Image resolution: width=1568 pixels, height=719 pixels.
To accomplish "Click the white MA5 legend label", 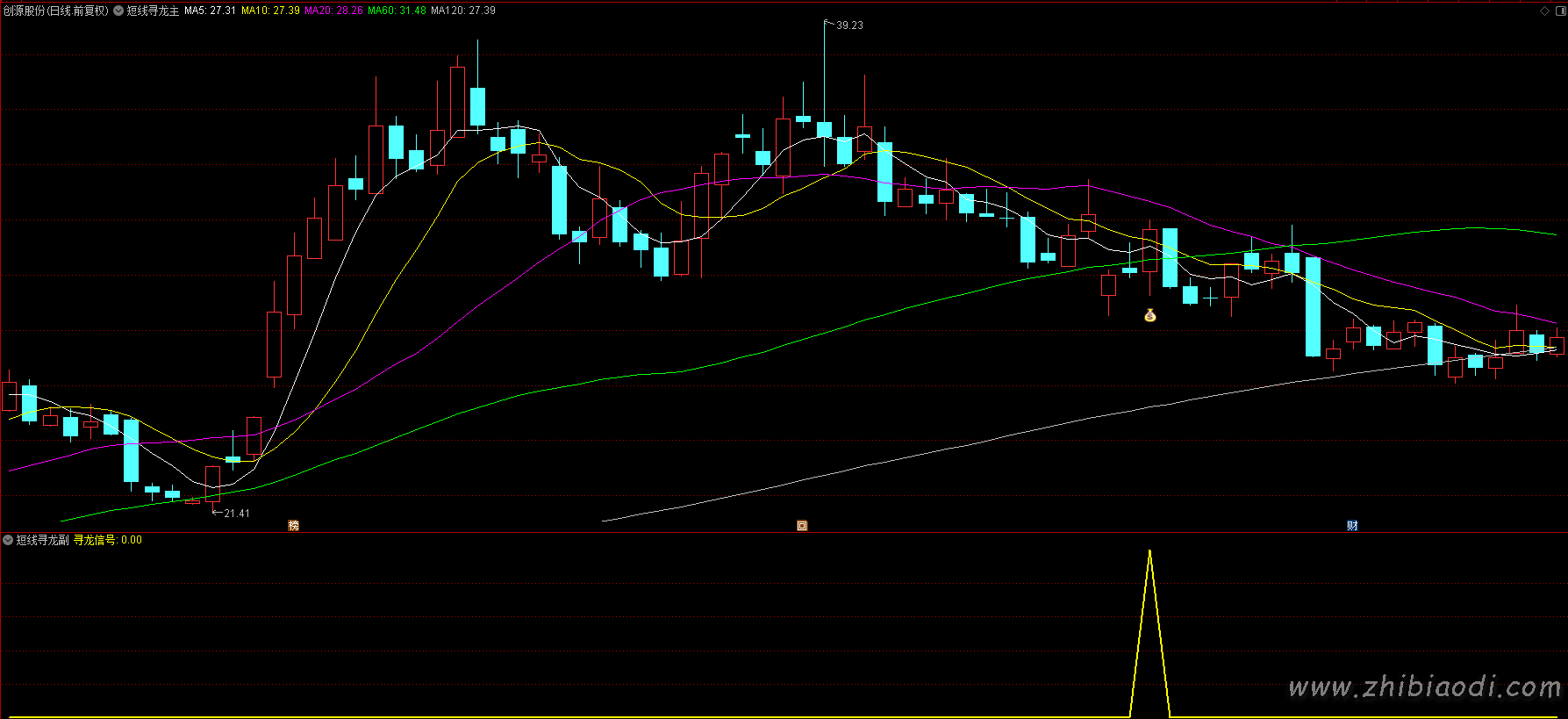I will click(210, 11).
